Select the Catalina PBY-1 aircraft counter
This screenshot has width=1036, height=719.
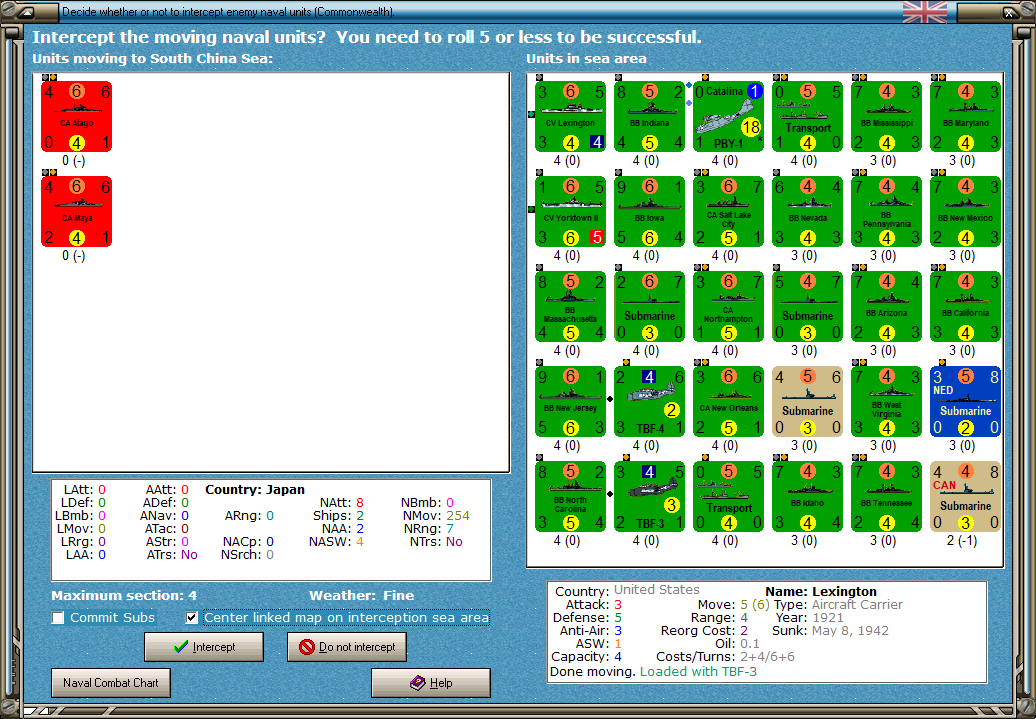pos(728,117)
